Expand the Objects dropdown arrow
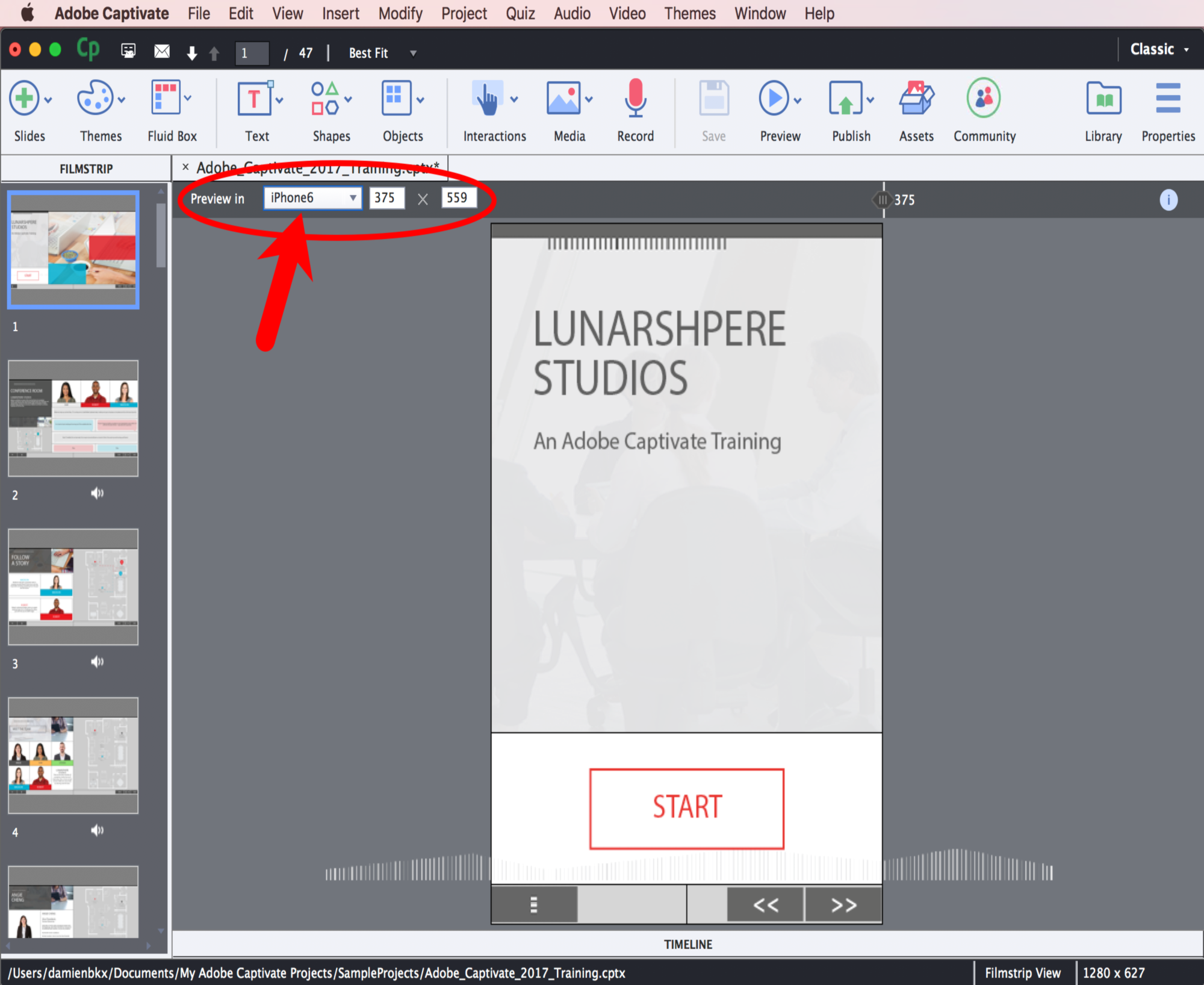The width and height of the screenshot is (1204, 985). click(420, 100)
